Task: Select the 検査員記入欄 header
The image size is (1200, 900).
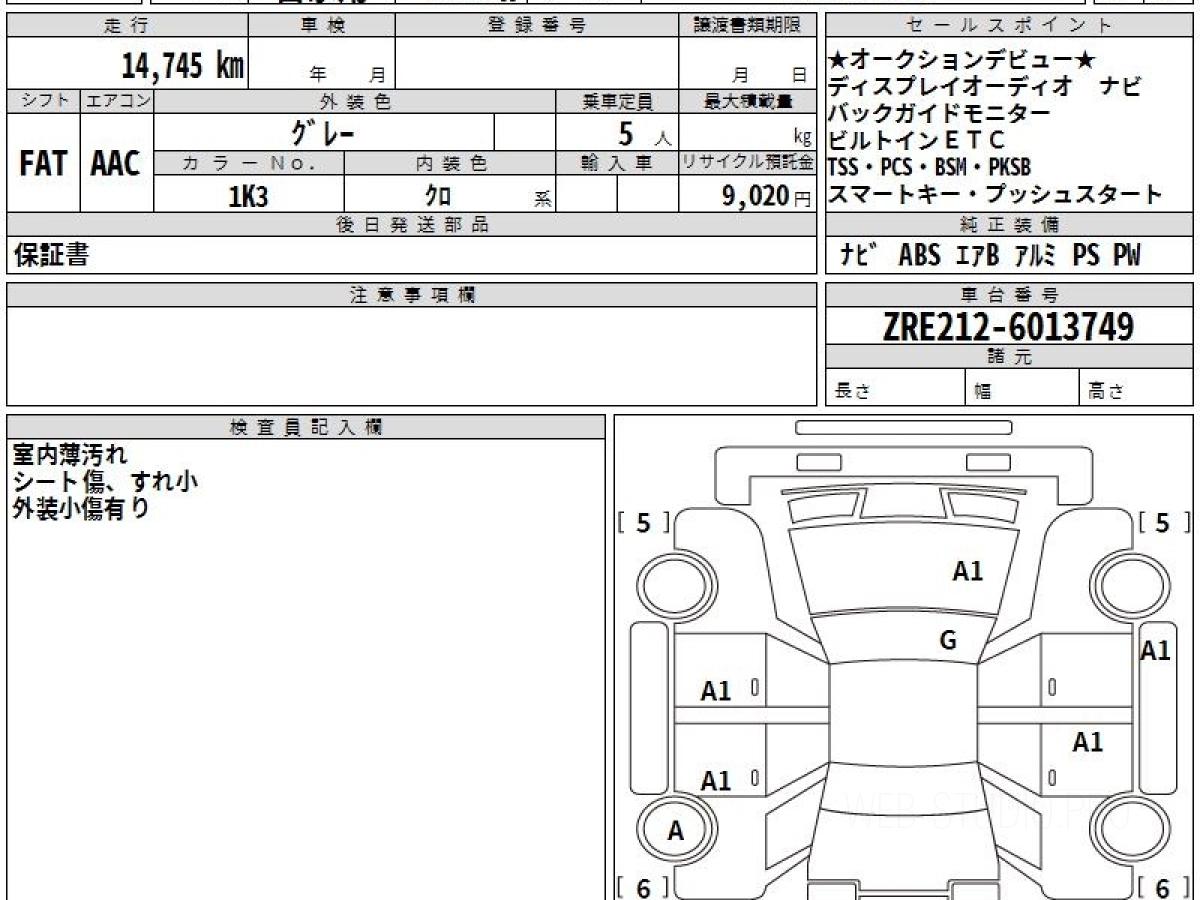Action: 306,427
